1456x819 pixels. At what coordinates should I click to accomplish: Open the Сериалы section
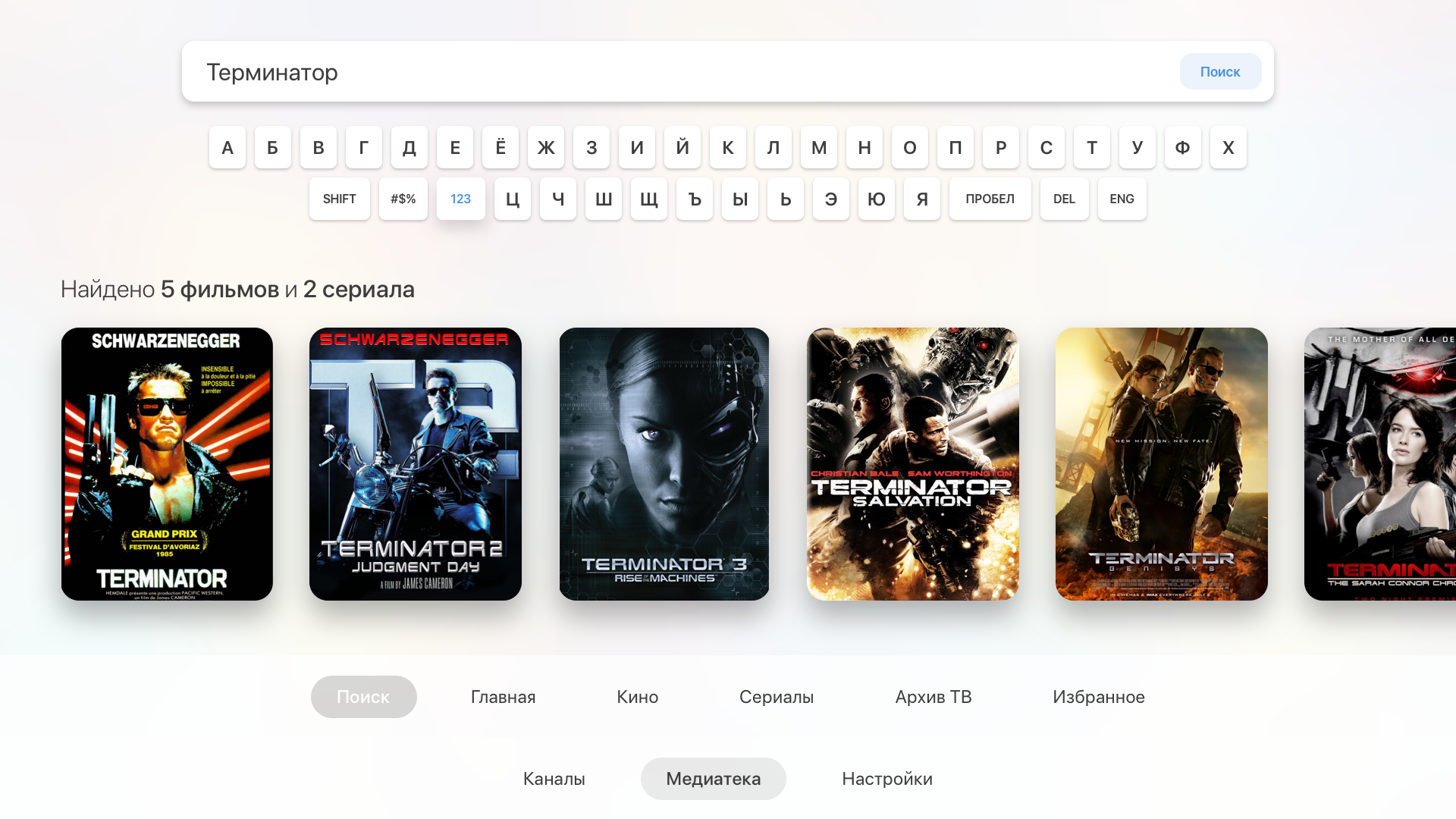pyautogui.click(x=776, y=697)
